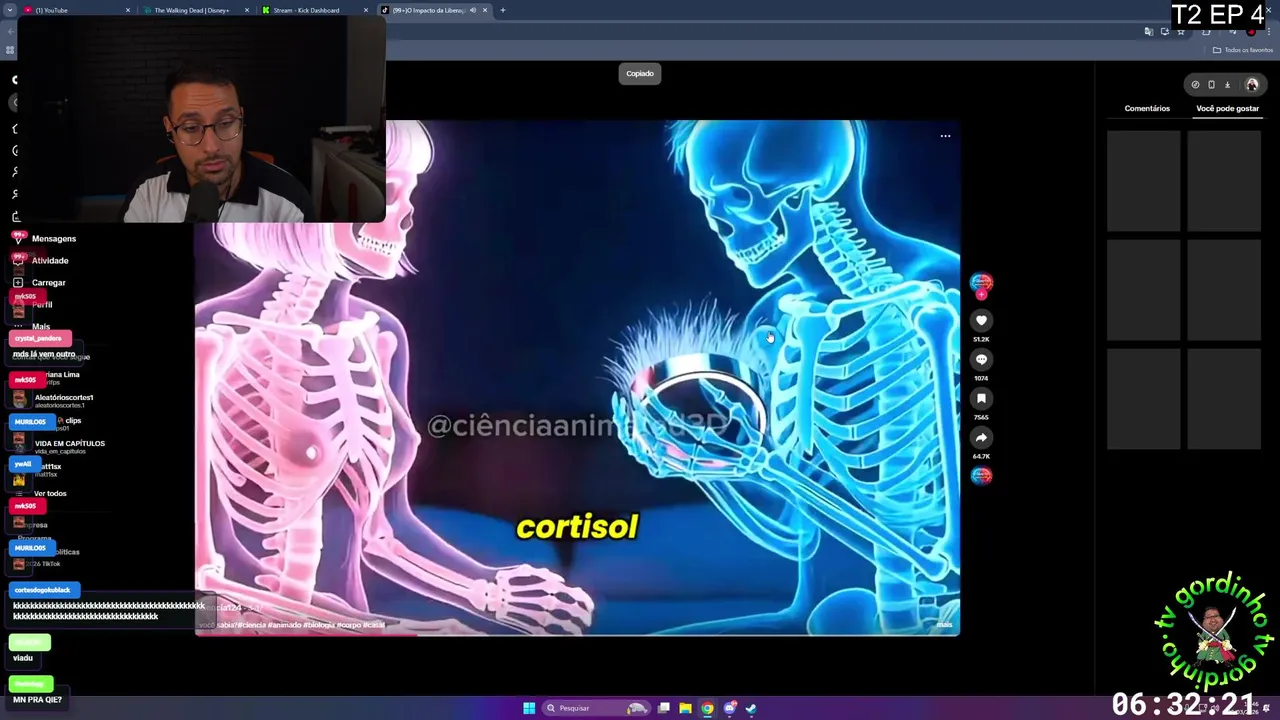Open the three-dot video options menu
This screenshot has width=1280, height=720.
(945, 136)
